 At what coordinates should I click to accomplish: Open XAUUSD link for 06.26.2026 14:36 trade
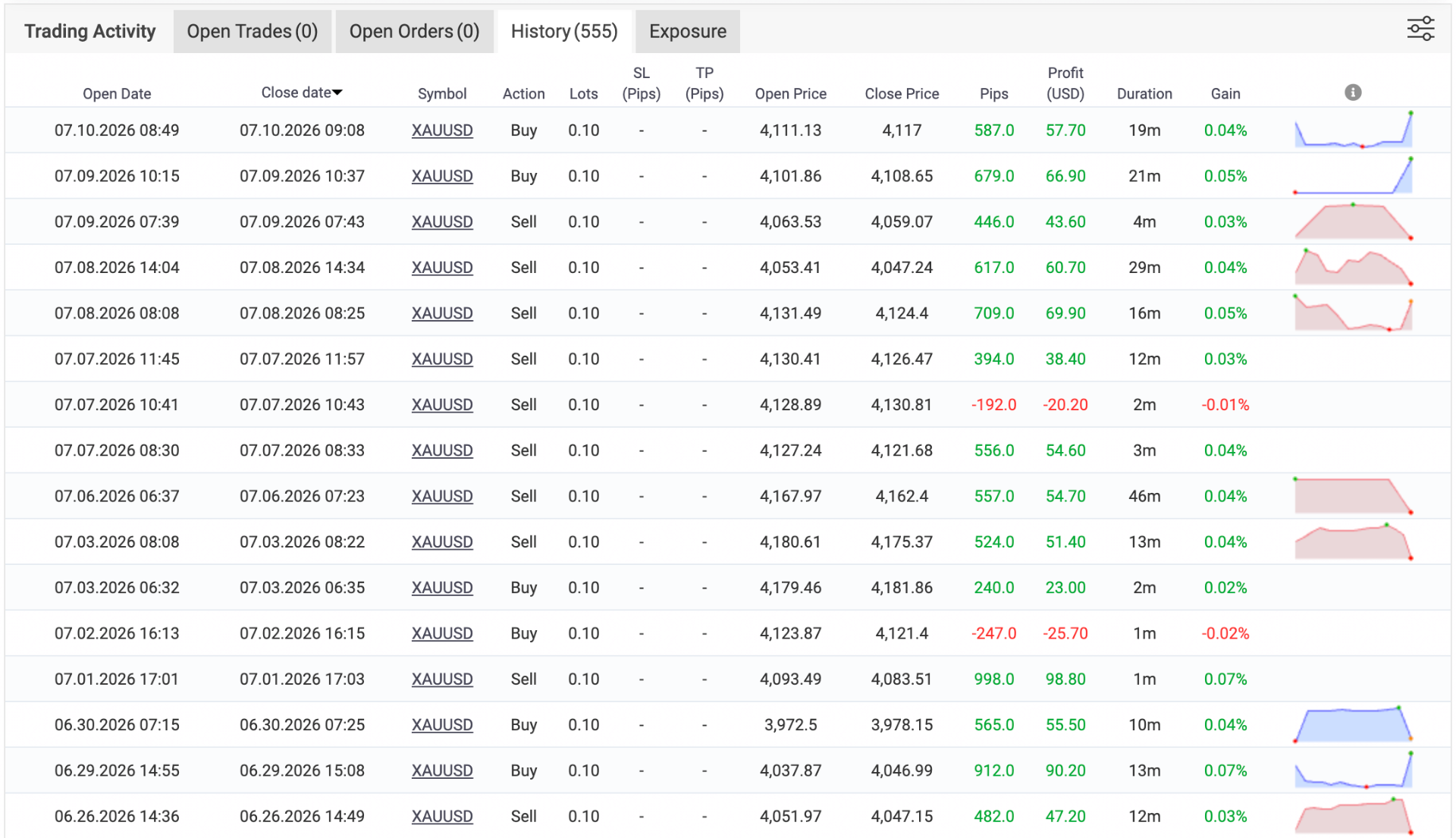click(442, 817)
